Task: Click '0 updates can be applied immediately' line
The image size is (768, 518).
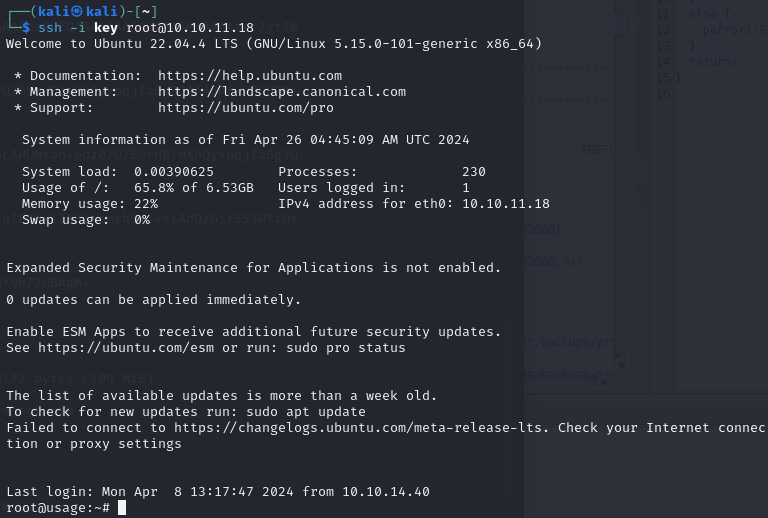Action: 154,300
